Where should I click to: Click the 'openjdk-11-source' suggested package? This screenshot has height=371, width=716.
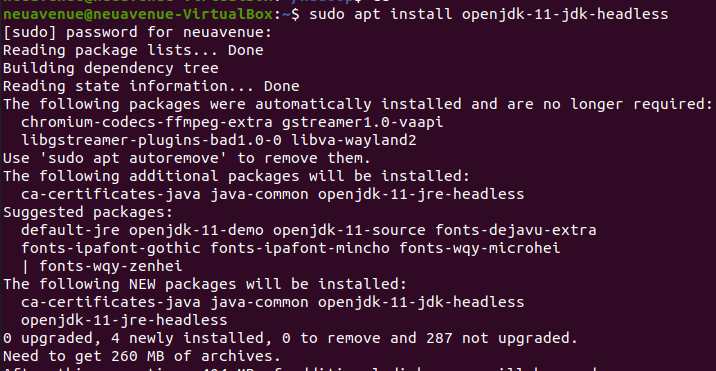(x=349, y=230)
